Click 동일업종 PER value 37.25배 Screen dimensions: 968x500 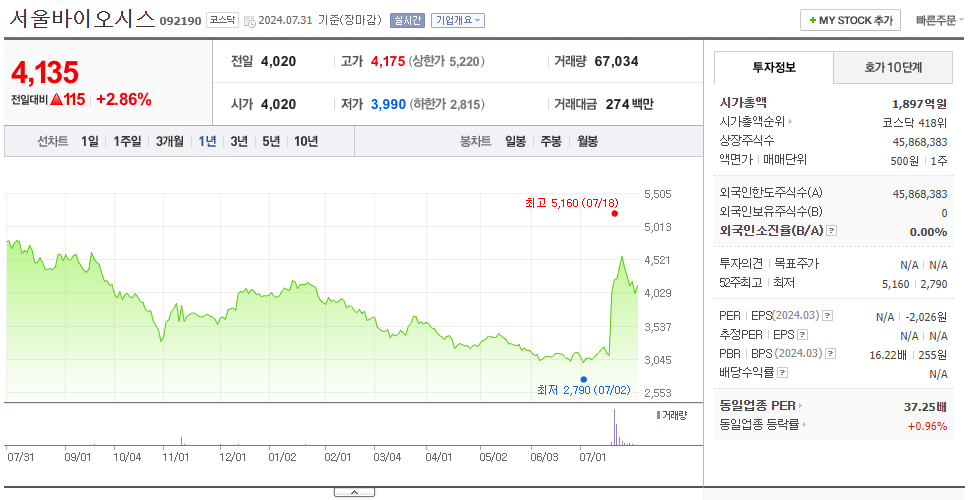pos(925,406)
